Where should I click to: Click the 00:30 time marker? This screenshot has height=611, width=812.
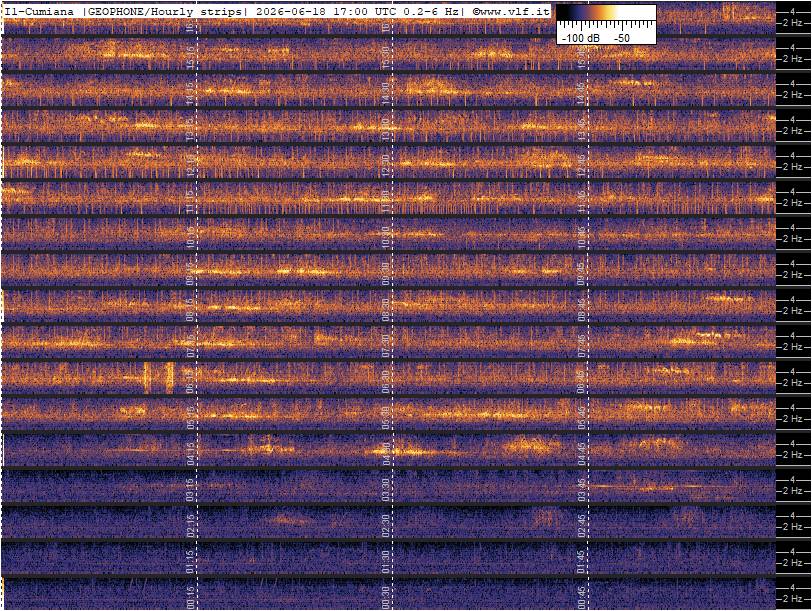point(385,598)
